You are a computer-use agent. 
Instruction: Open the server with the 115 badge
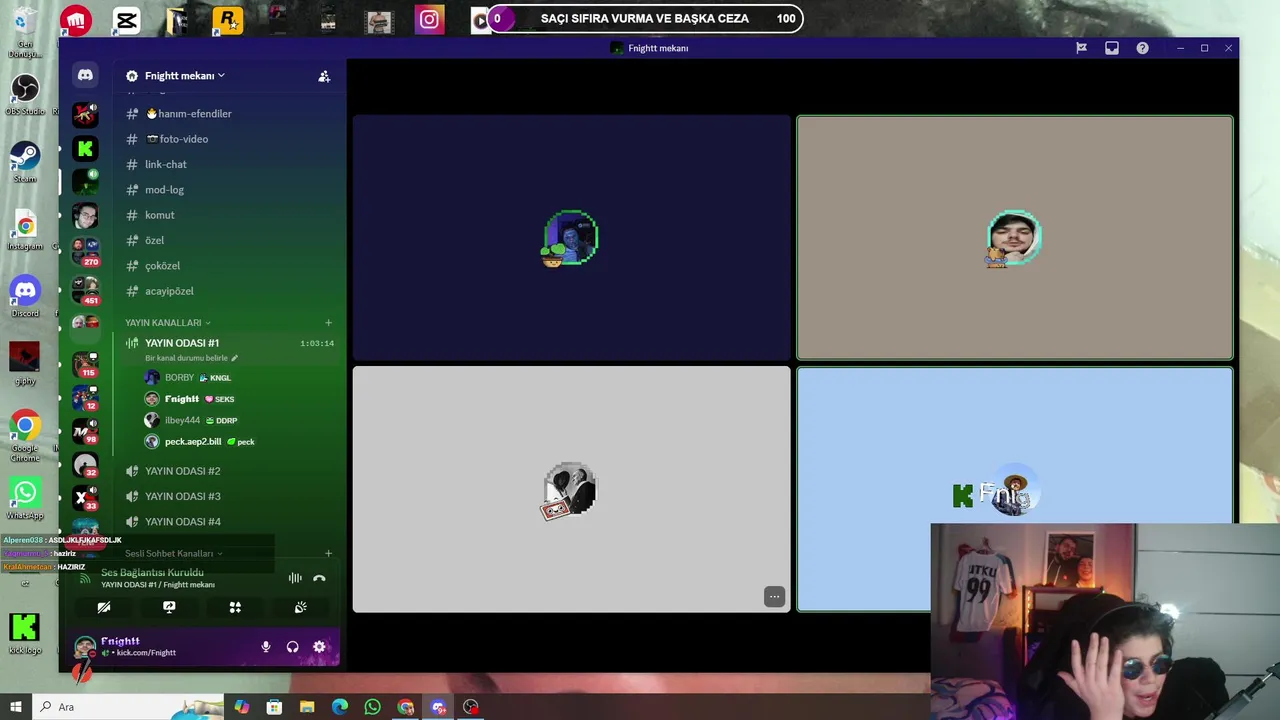(85, 363)
